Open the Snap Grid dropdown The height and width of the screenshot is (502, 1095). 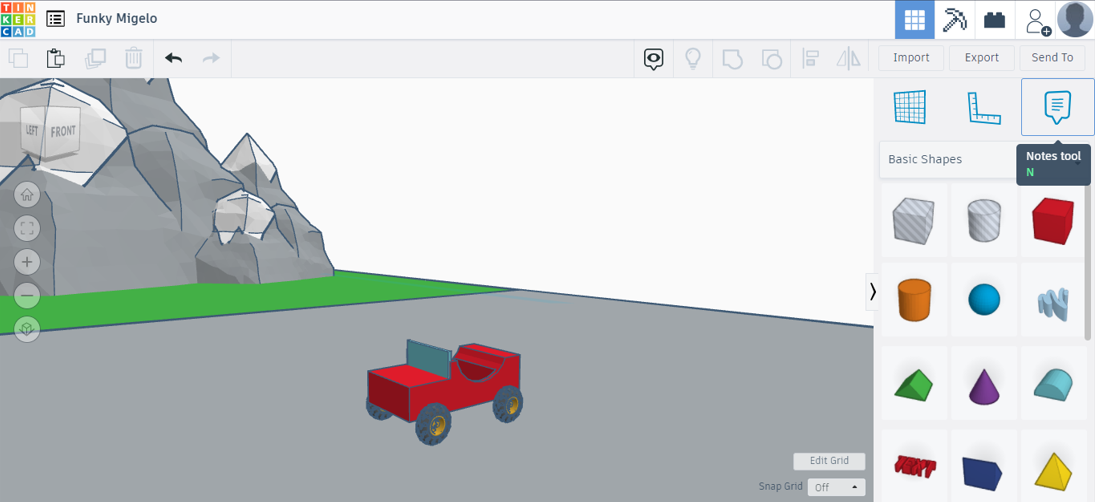(836, 487)
